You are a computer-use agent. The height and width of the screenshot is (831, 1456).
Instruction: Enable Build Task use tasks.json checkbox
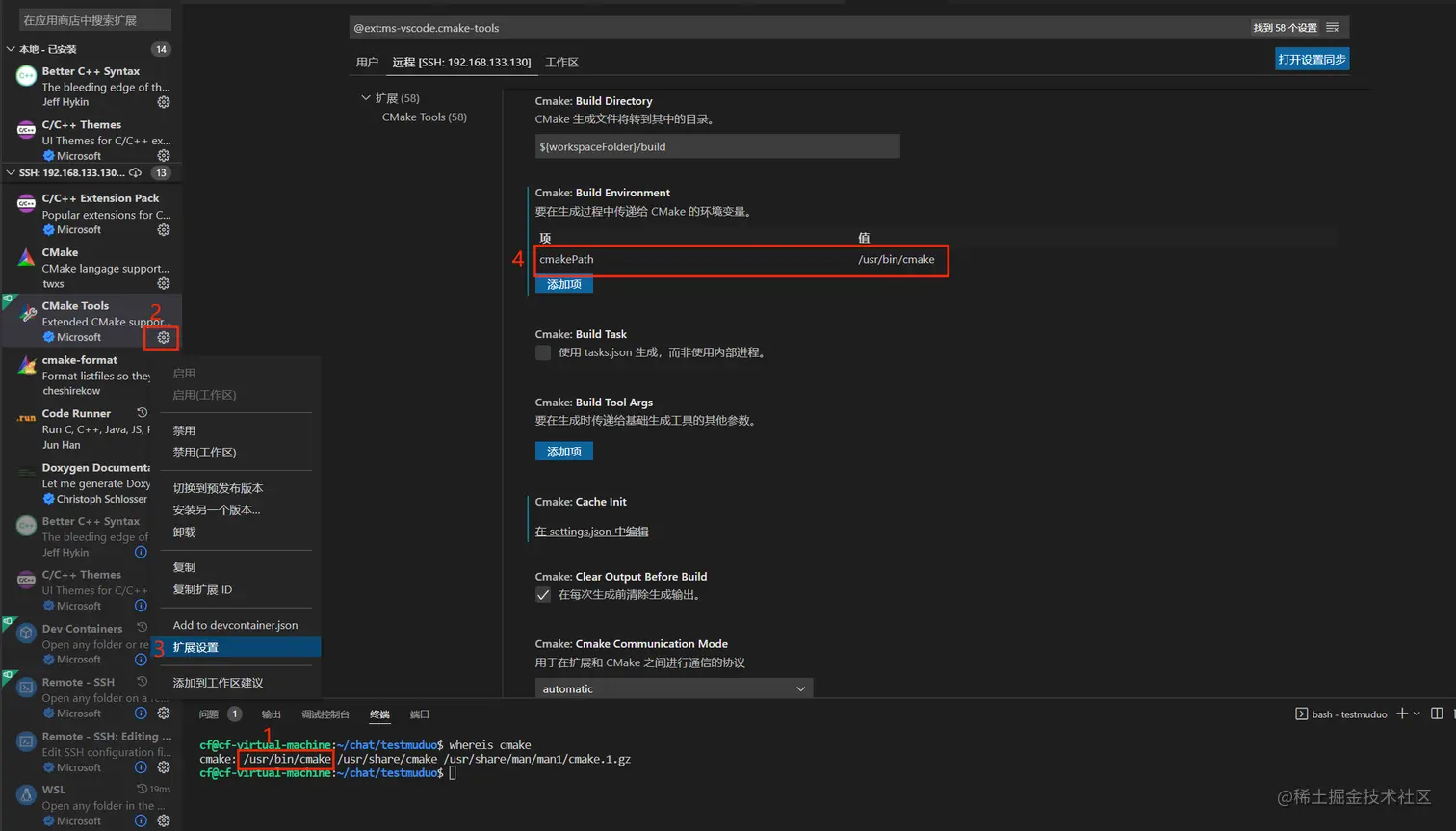pos(543,352)
